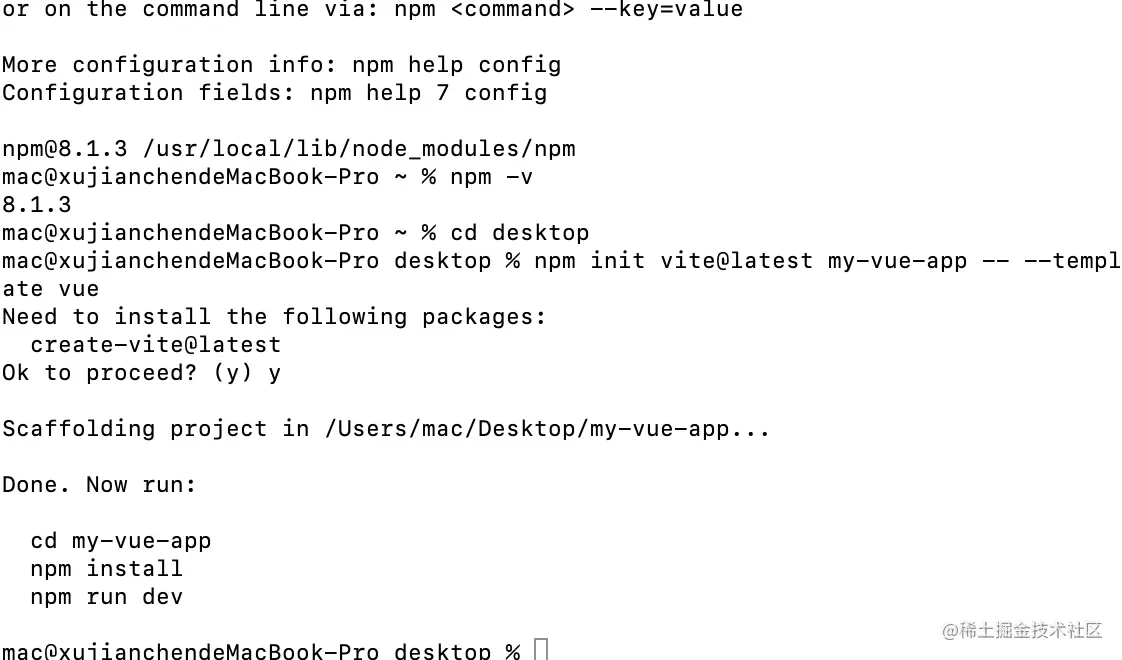
Task: Click the '--key=value' text on top line
Action: point(666,9)
